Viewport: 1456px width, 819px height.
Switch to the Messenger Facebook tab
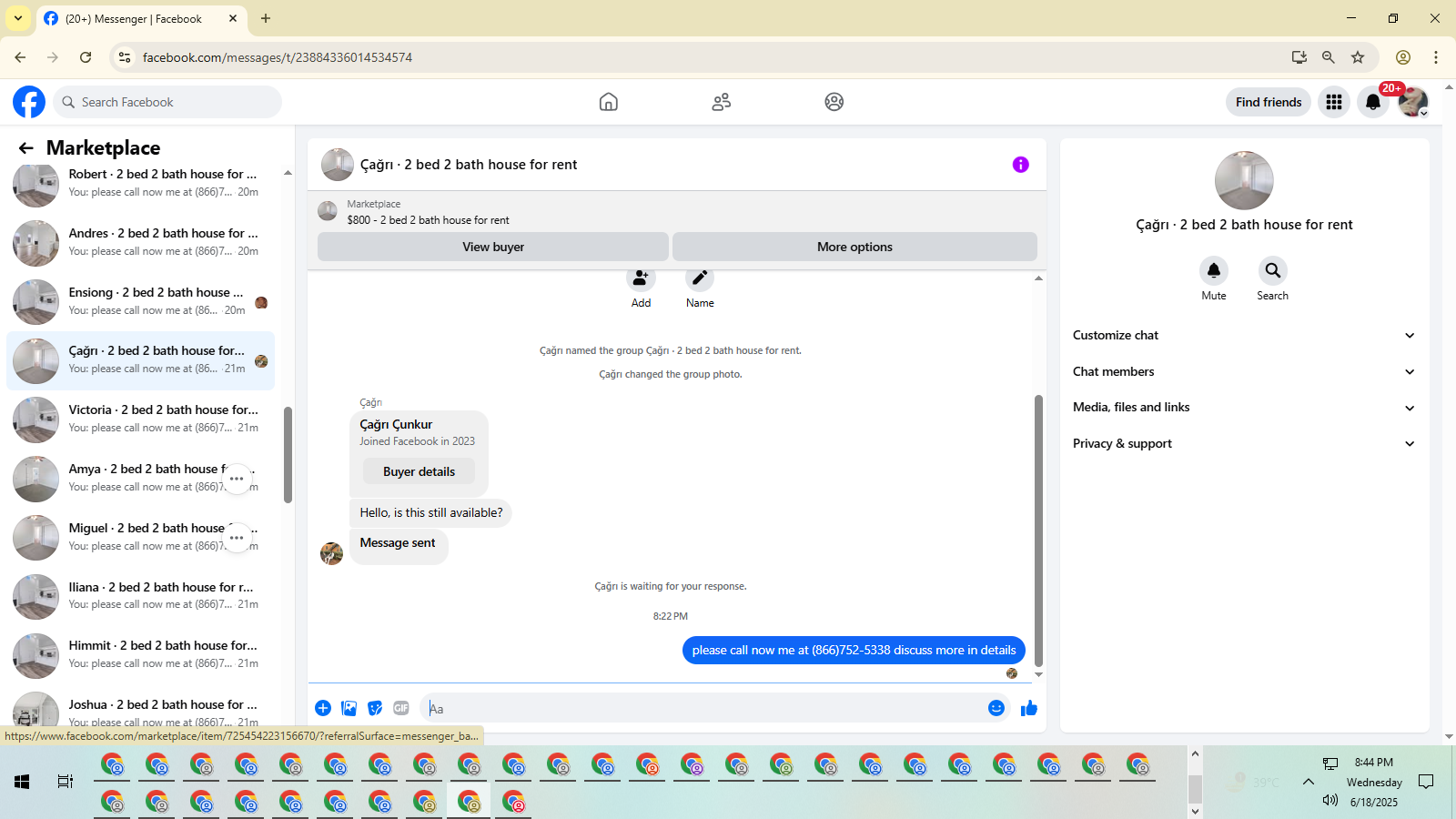tap(141, 18)
